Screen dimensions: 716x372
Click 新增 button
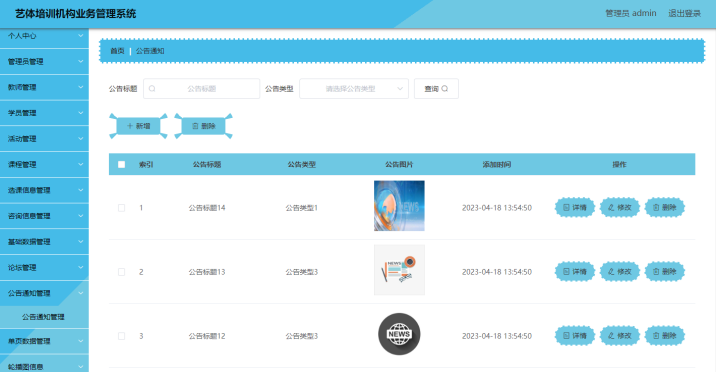coord(138,126)
